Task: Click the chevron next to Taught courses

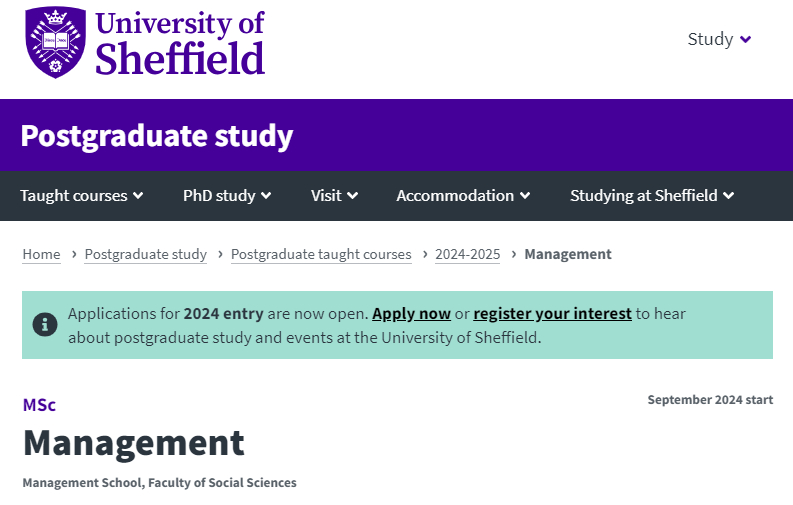Action: 138,196
